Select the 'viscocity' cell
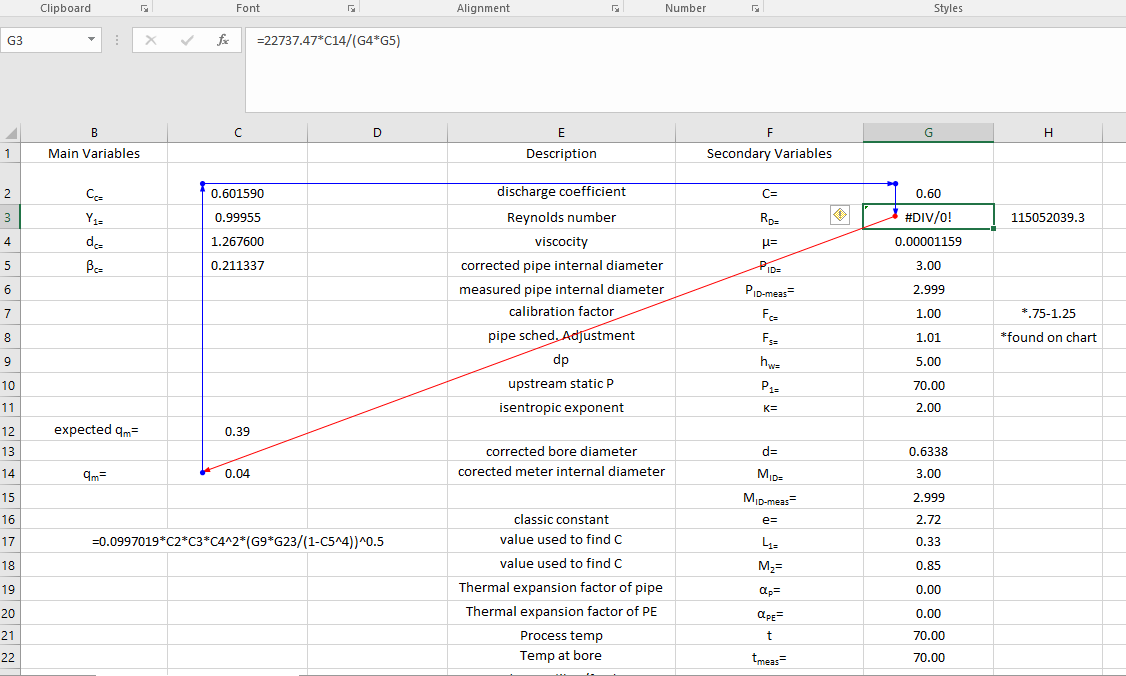 [562, 241]
